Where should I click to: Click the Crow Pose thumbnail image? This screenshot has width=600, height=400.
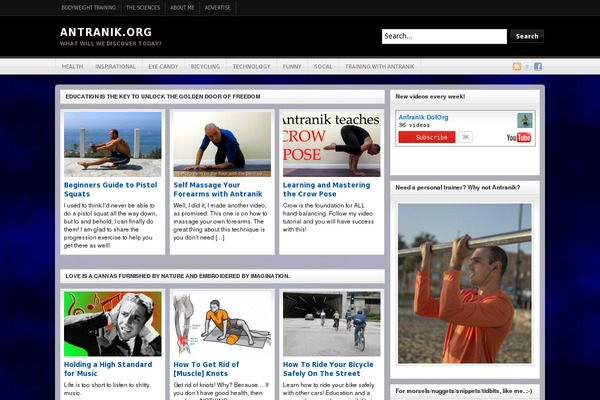coord(331,144)
